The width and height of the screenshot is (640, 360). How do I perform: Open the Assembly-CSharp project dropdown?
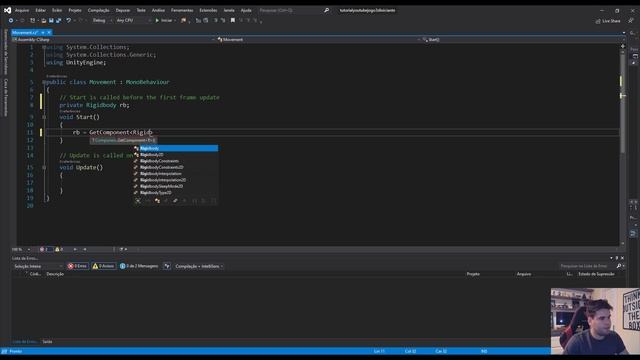113,40
